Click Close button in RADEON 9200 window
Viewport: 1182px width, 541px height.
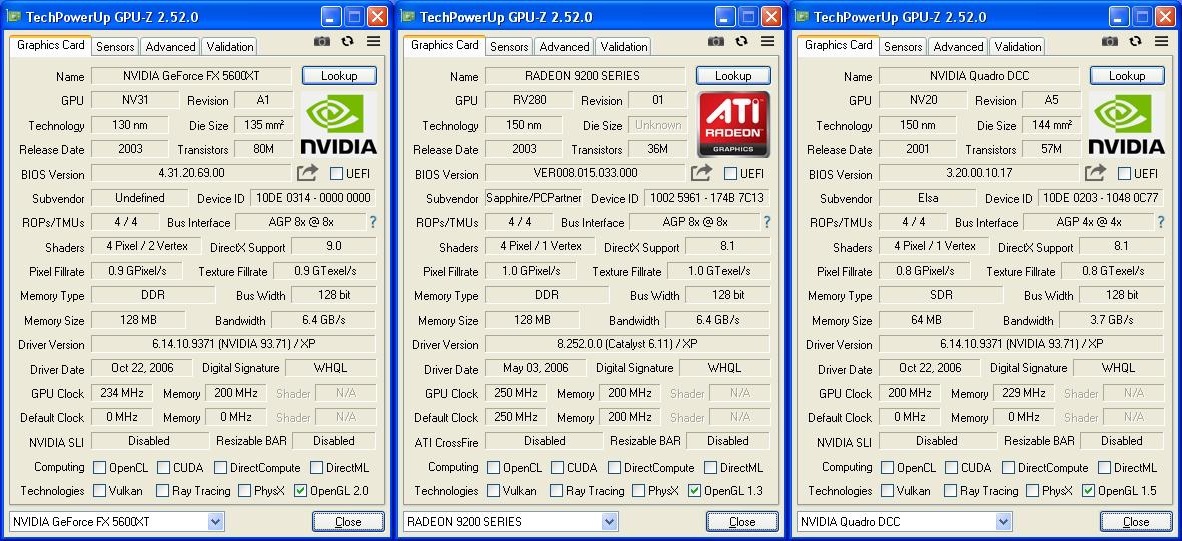point(743,521)
